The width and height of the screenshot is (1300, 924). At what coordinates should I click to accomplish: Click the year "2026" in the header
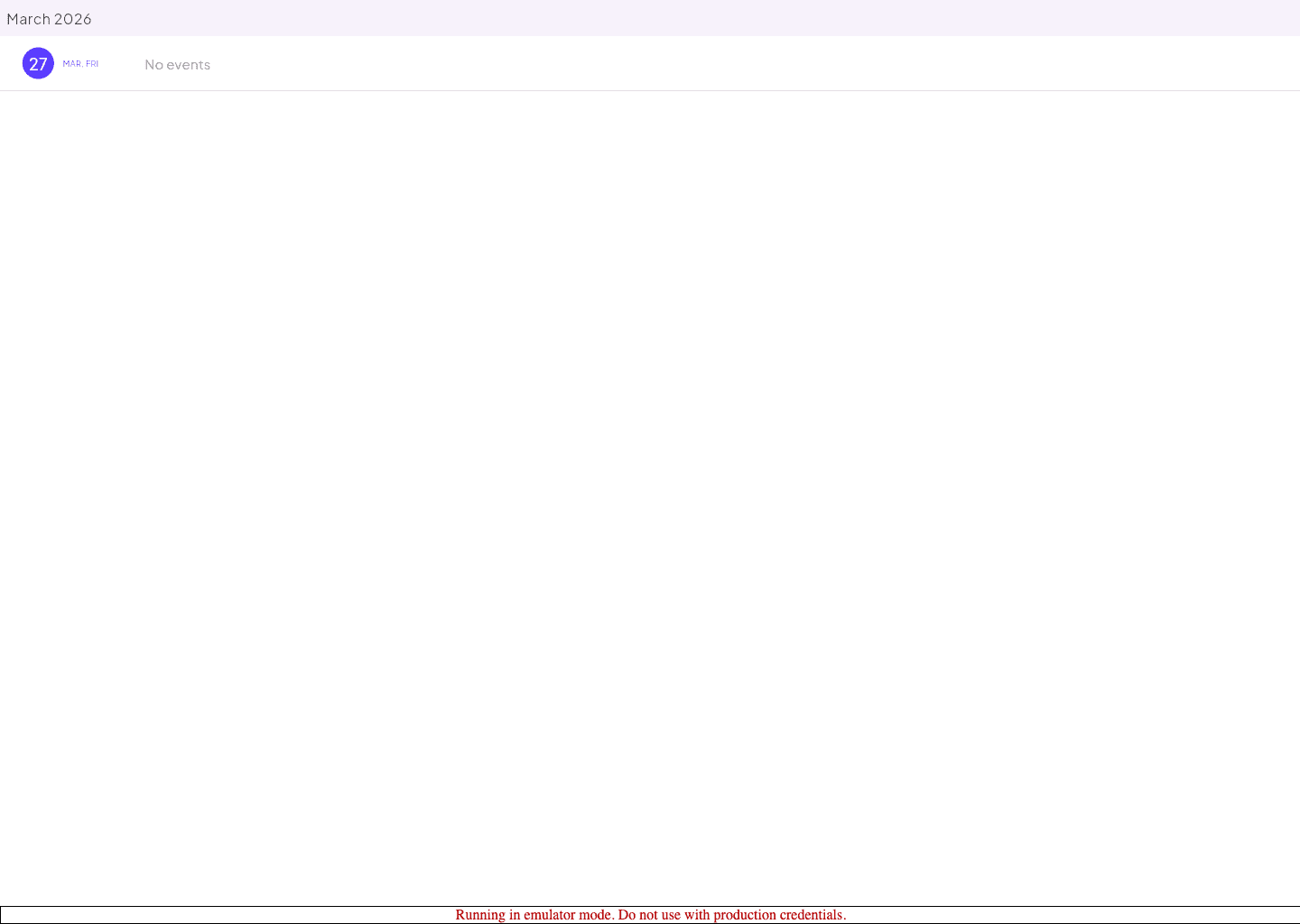coord(72,19)
